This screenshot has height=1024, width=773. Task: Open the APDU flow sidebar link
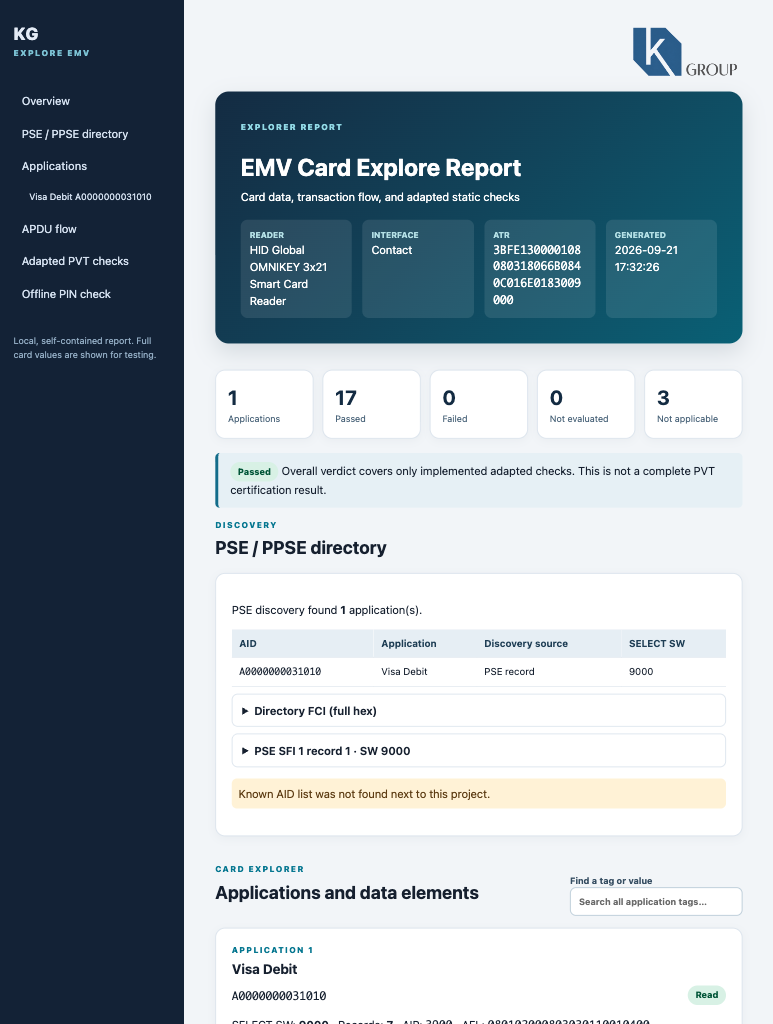pos(49,229)
